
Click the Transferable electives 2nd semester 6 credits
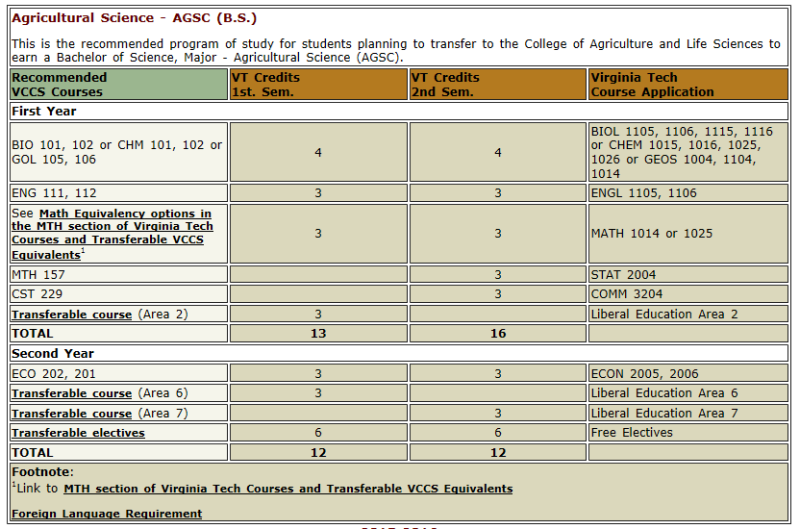(497, 432)
